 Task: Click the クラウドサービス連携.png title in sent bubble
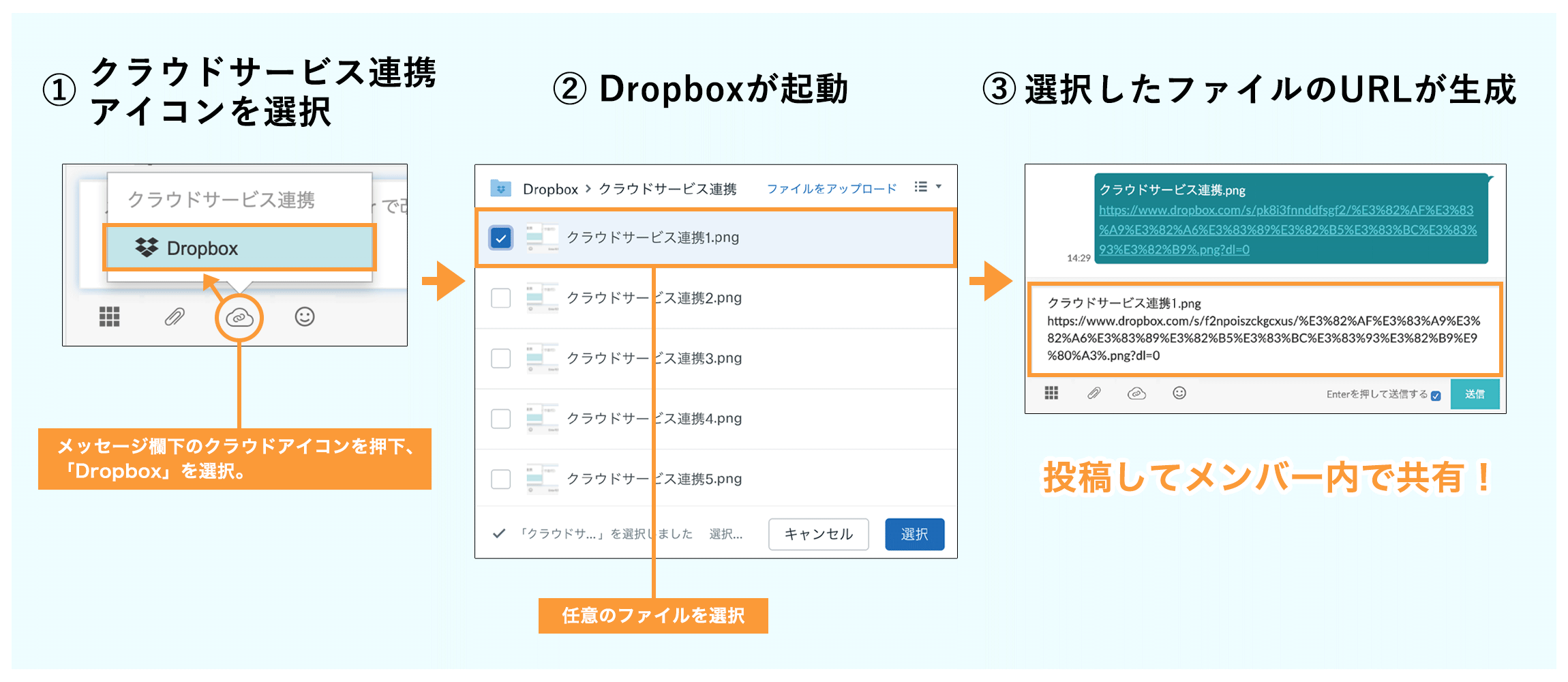[x=1173, y=190]
